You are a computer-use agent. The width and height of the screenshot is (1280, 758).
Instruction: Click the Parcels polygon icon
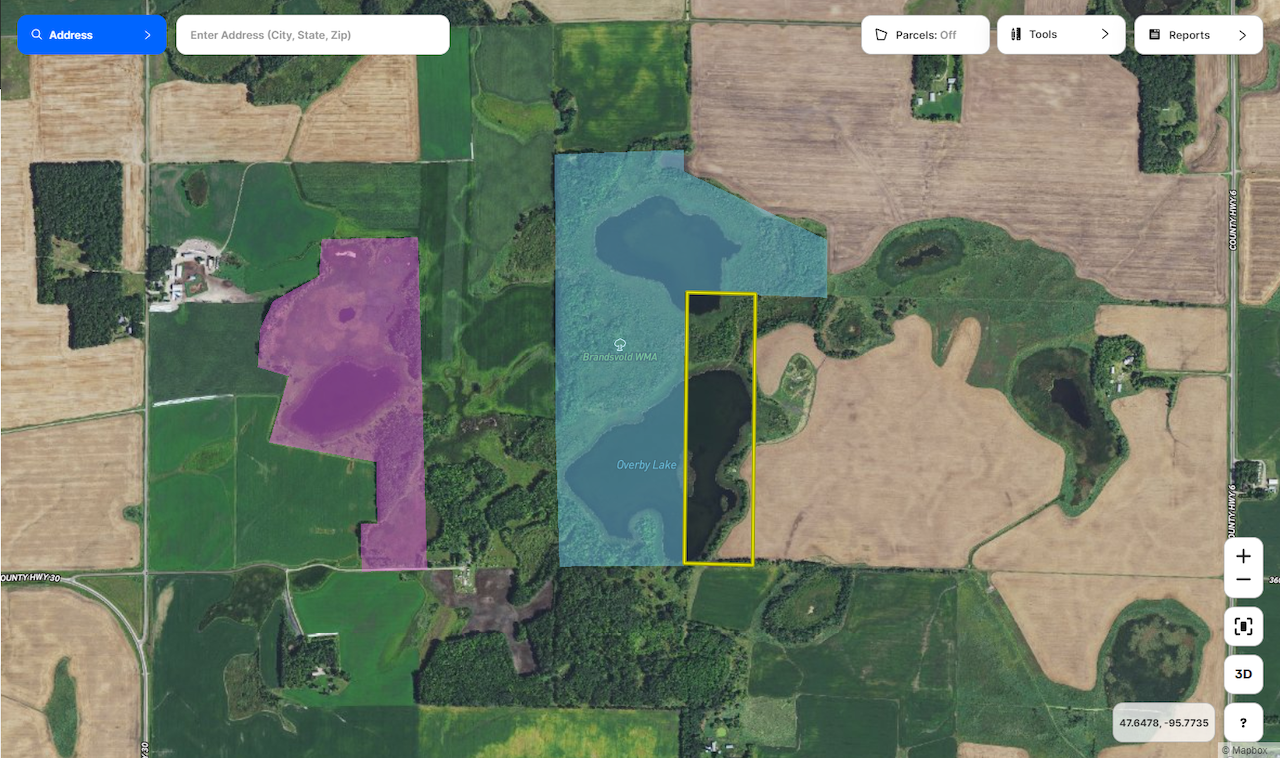pyautogui.click(x=881, y=35)
